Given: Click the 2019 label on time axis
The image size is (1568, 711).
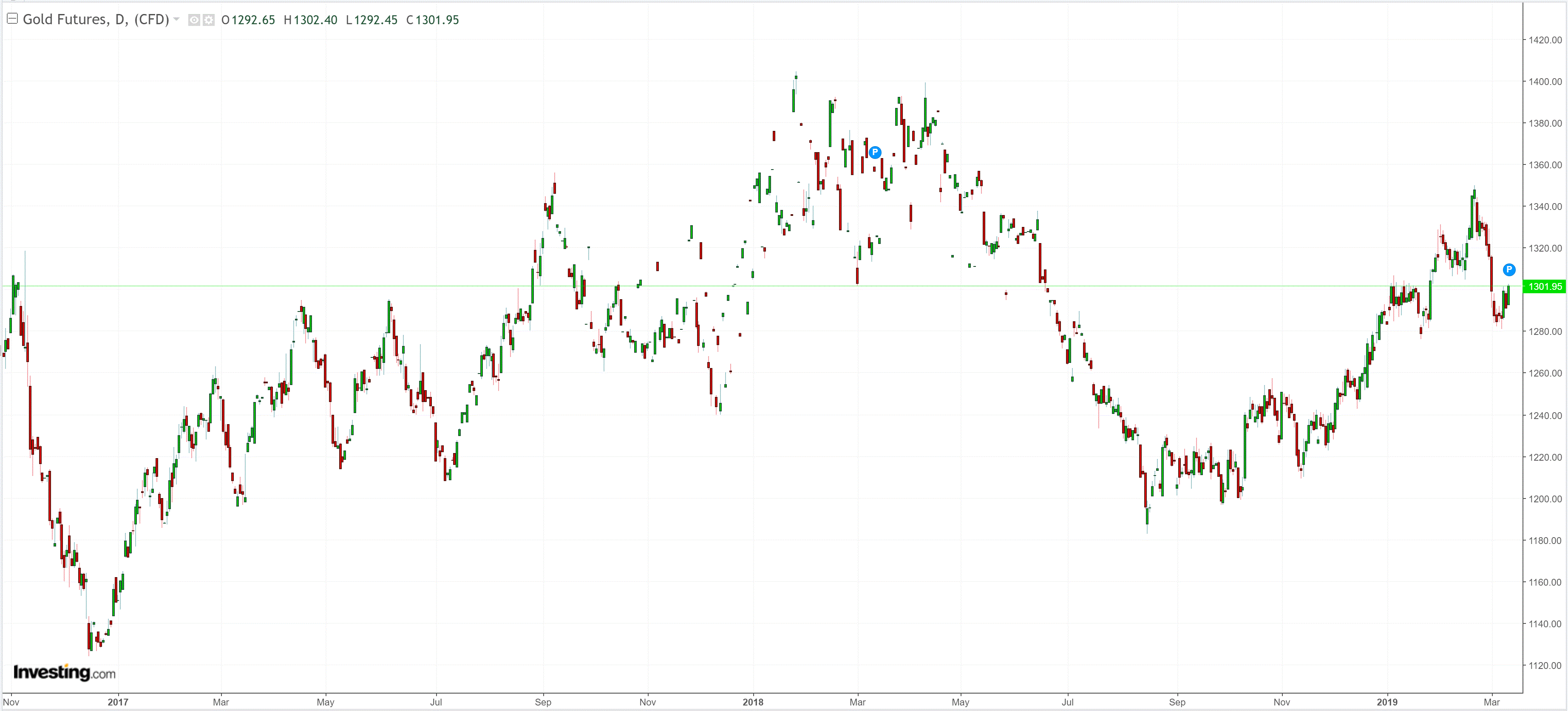Looking at the screenshot, I should point(1387,702).
